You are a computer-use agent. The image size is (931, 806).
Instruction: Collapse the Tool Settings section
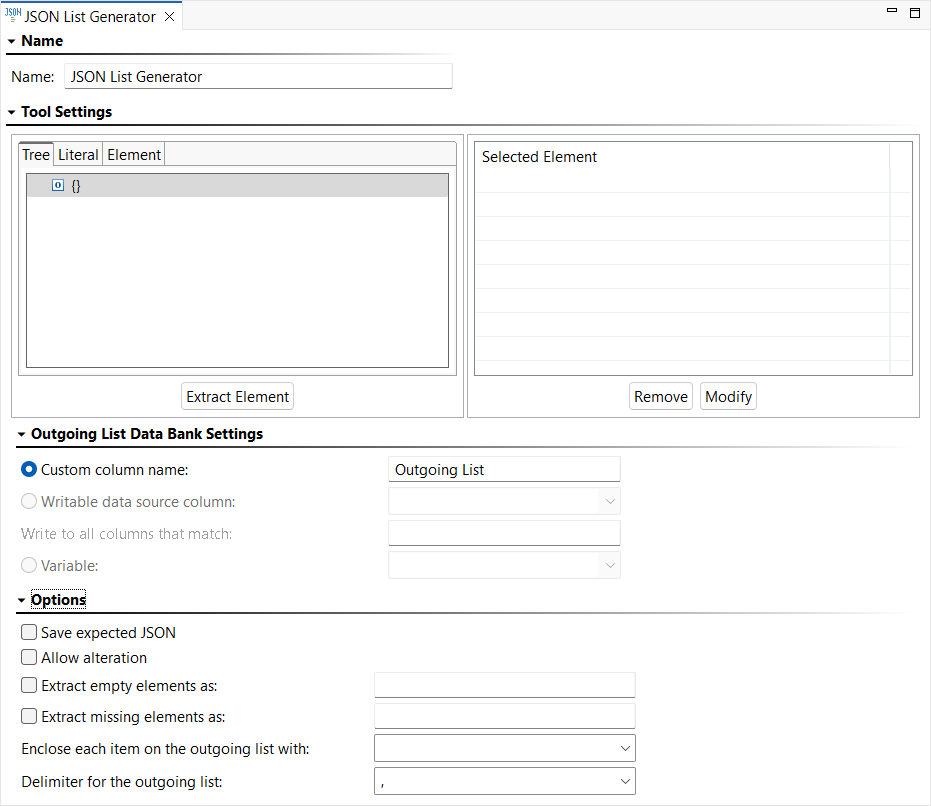11,112
